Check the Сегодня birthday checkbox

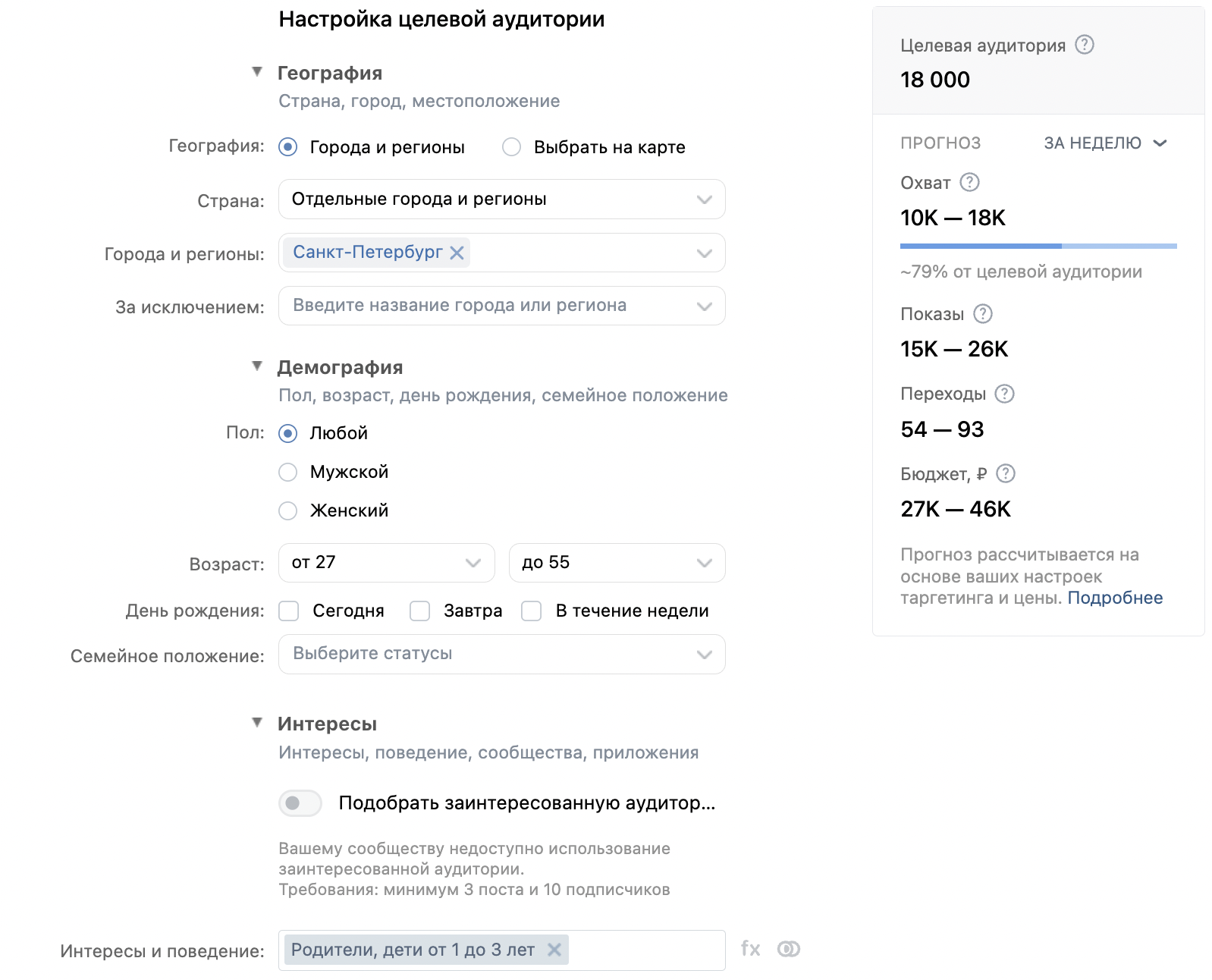coord(289,611)
